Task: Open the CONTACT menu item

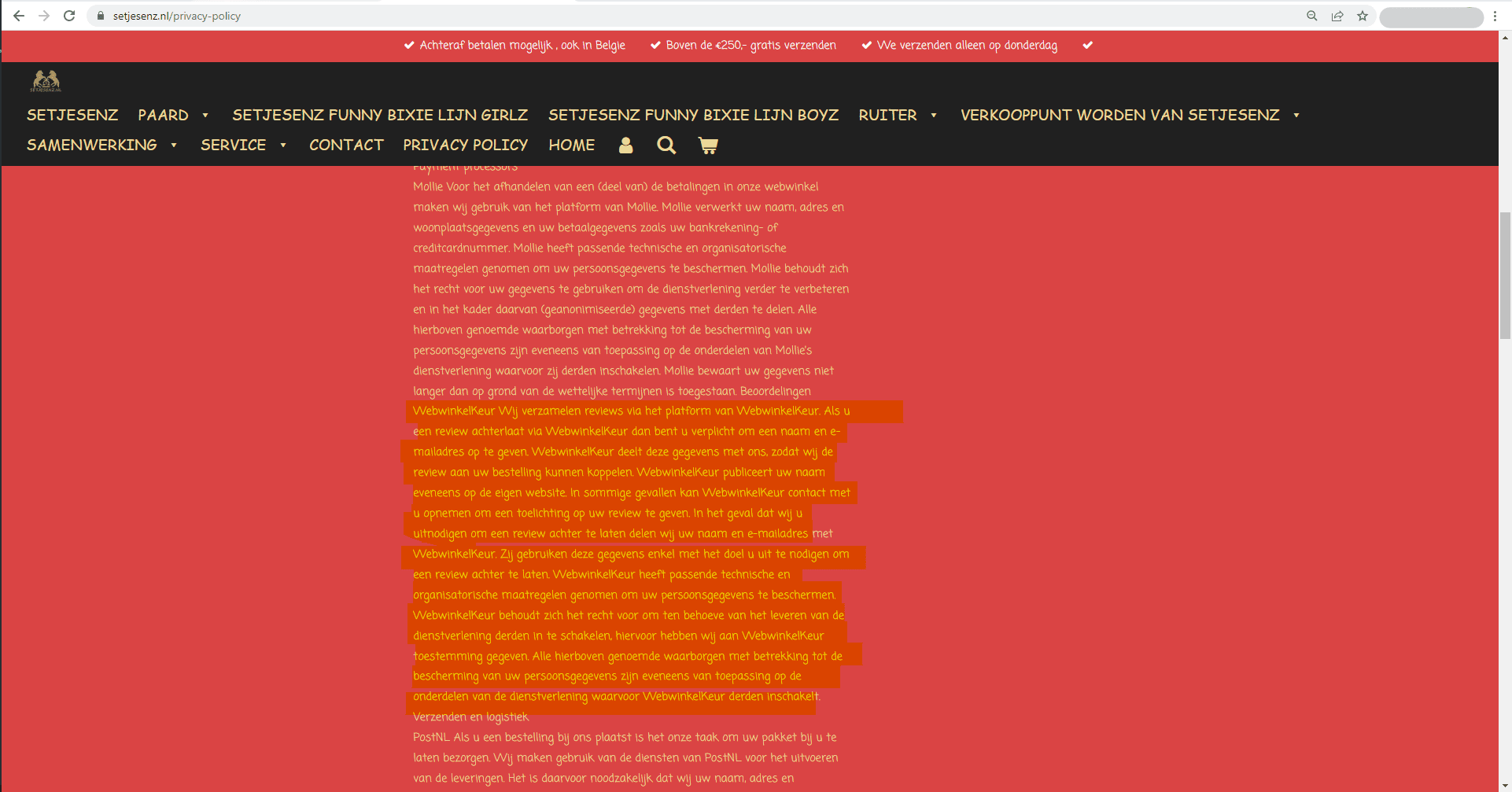Action: pos(346,146)
